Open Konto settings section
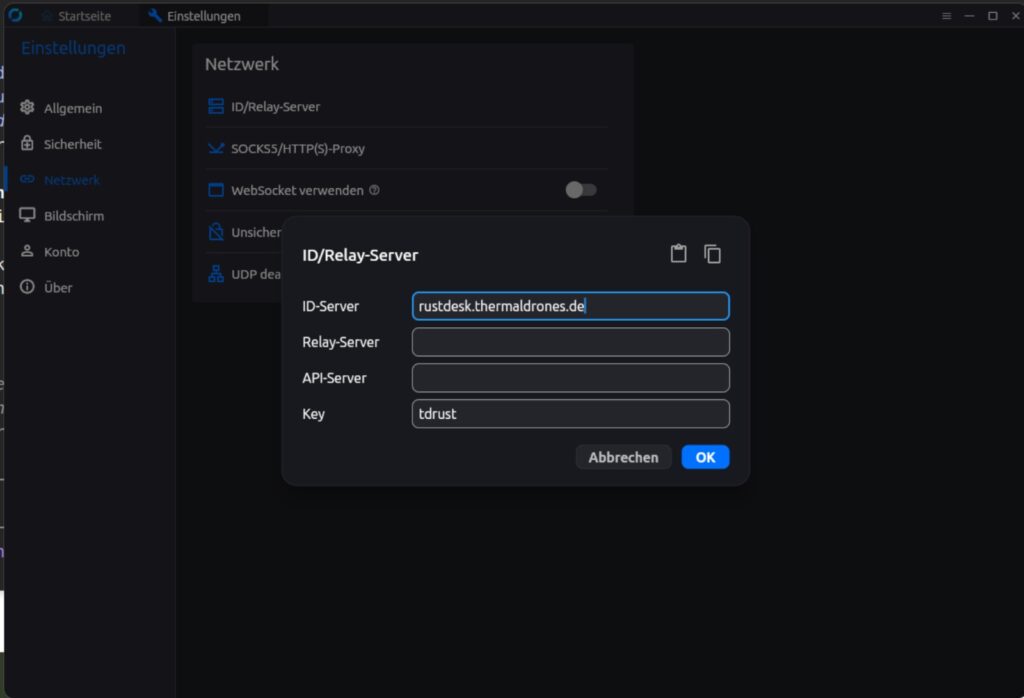1024x698 pixels. [60, 251]
